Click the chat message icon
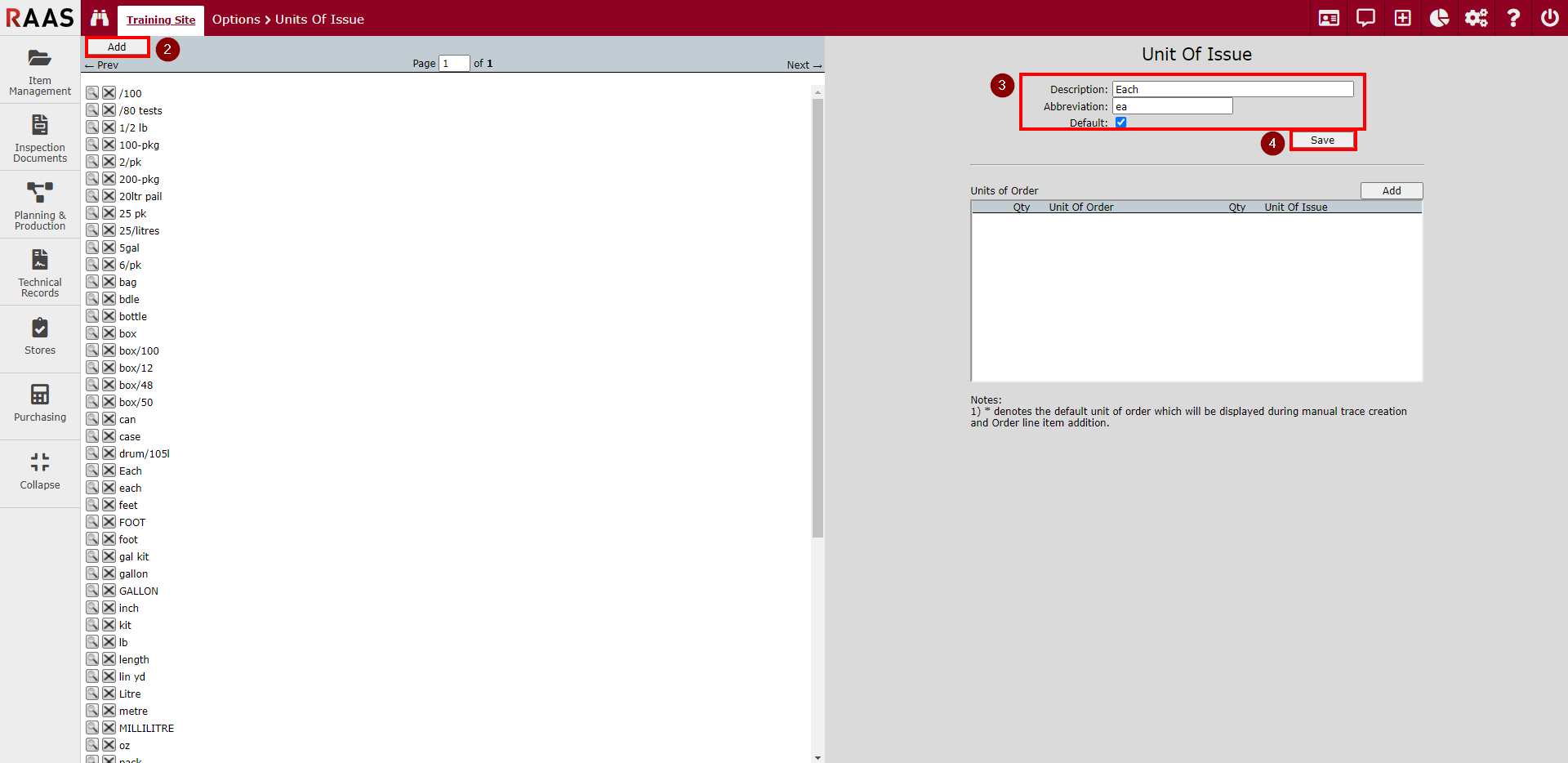Screen dimensions: 1568x763 (x=1365, y=18)
